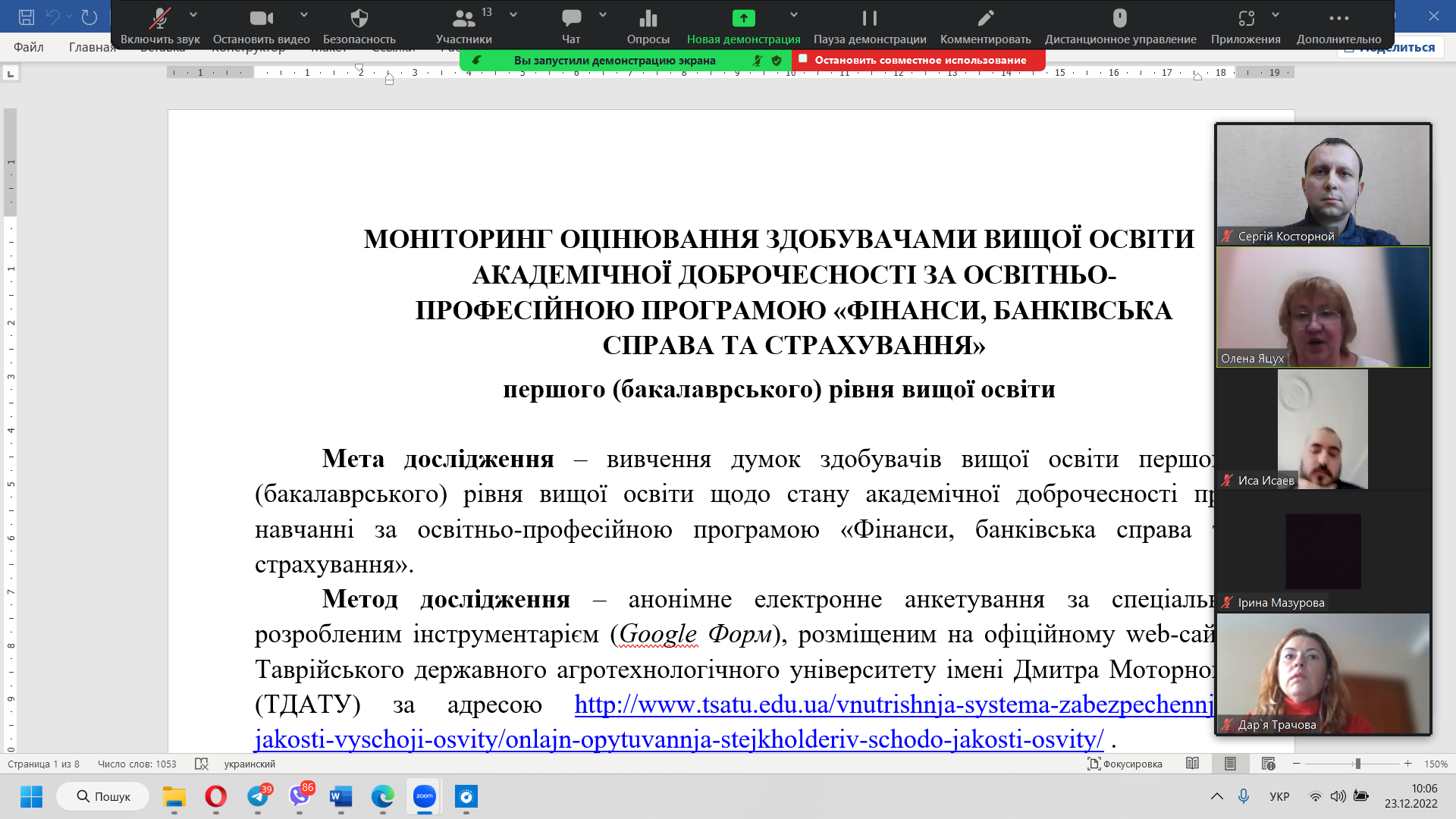The height and width of the screenshot is (819, 1456).
Task: Open the Файл menu tab in Word
Action: (x=29, y=47)
